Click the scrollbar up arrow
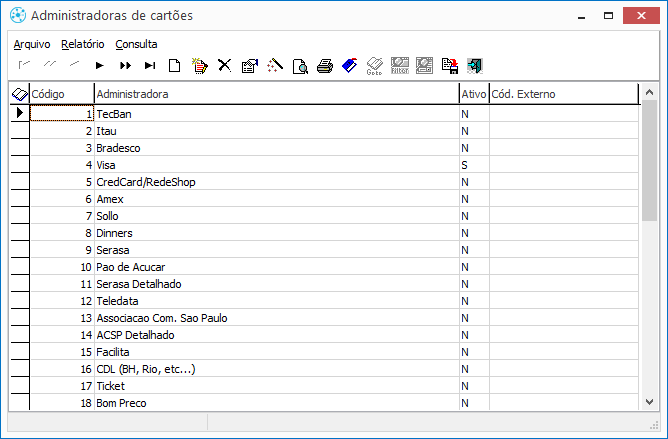The height and width of the screenshot is (439, 668). (x=649, y=92)
